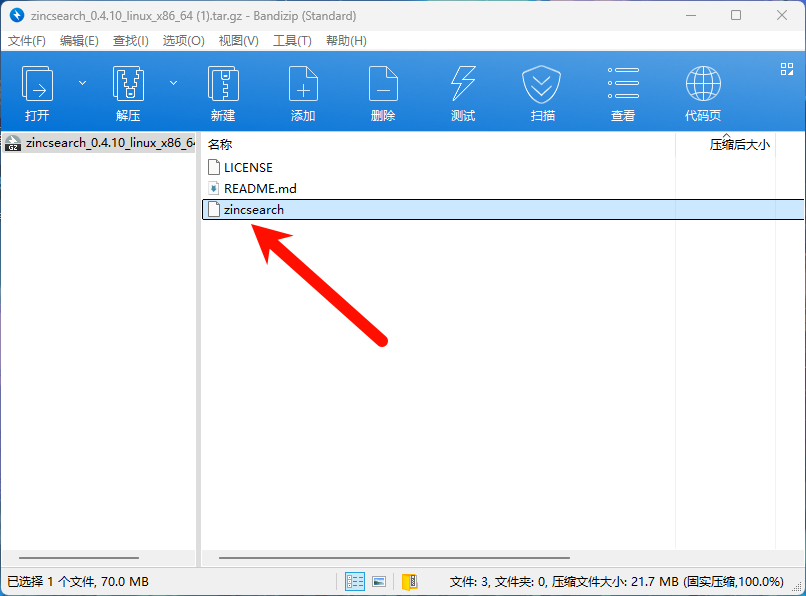Select the zincsearch file row
Screen dimensions: 806x596
tap(503, 209)
